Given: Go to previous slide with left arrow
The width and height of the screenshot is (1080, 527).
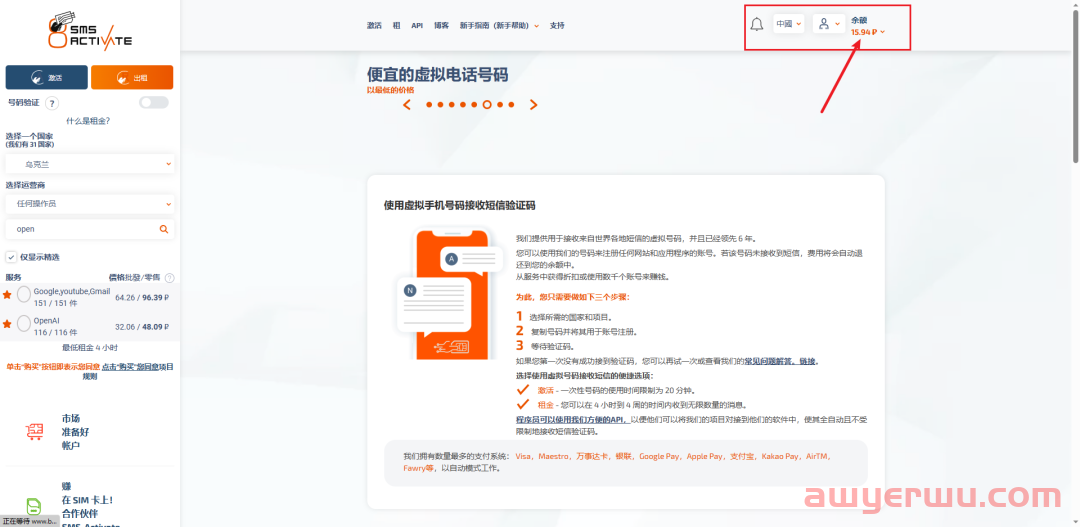Looking at the screenshot, I should coord(407,105).
